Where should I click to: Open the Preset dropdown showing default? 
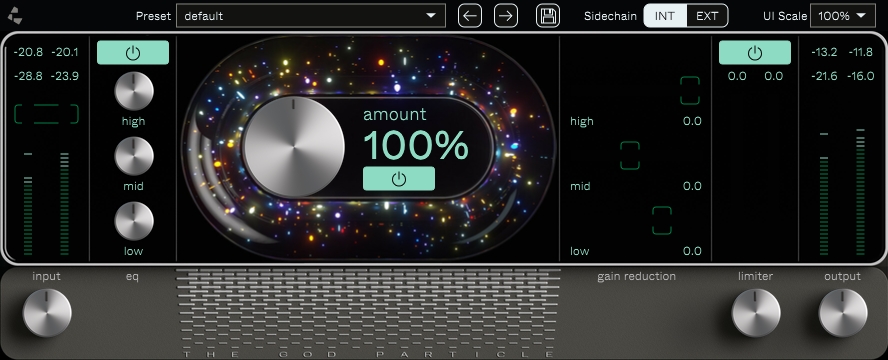coord(311,16)
